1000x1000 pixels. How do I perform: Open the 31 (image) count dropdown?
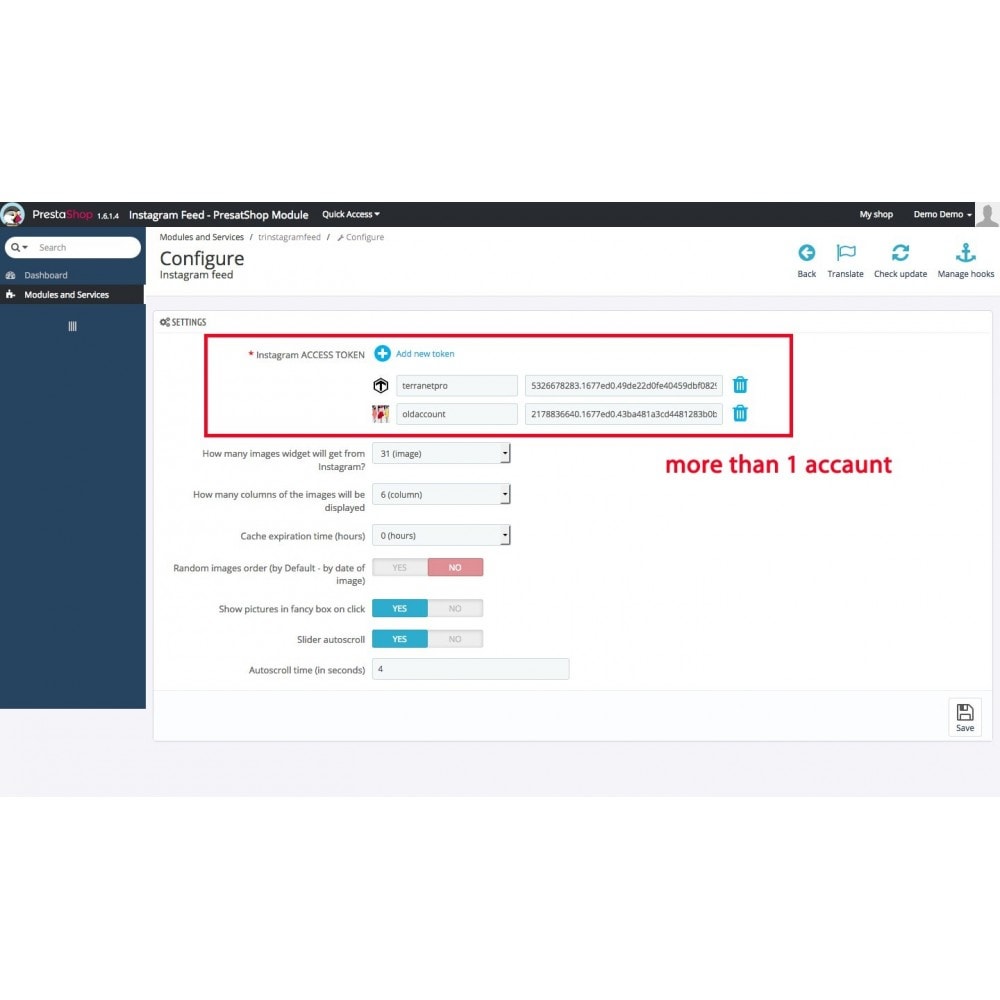441,453
